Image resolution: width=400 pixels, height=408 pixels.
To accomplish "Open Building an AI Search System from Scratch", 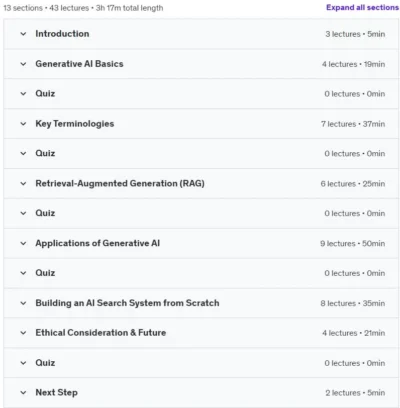I will pyautogui.click(x=127, y=303).
